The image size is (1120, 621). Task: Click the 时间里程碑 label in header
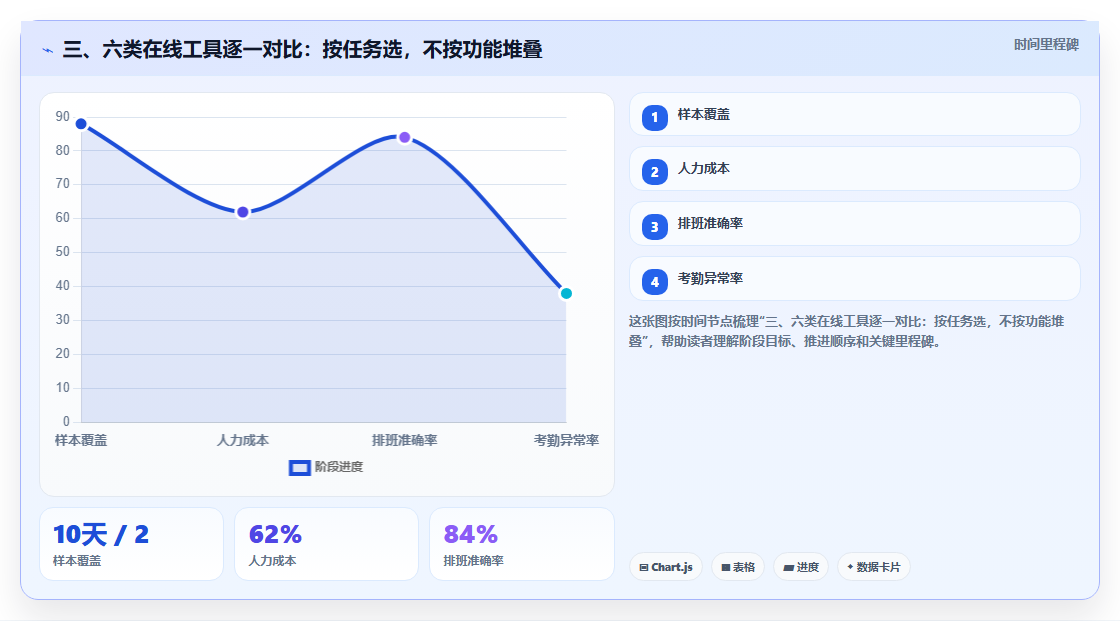(1046, 44)
